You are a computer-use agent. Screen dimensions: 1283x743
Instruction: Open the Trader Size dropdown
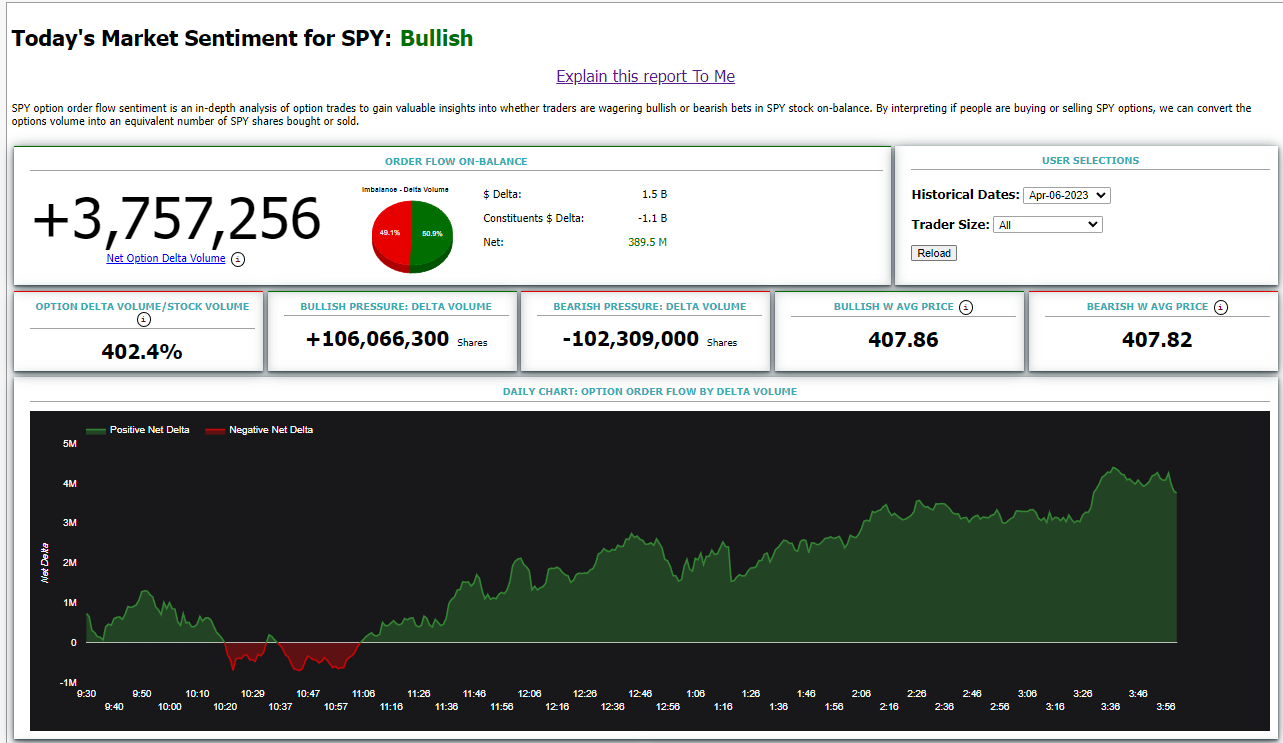click(1048, 225)
